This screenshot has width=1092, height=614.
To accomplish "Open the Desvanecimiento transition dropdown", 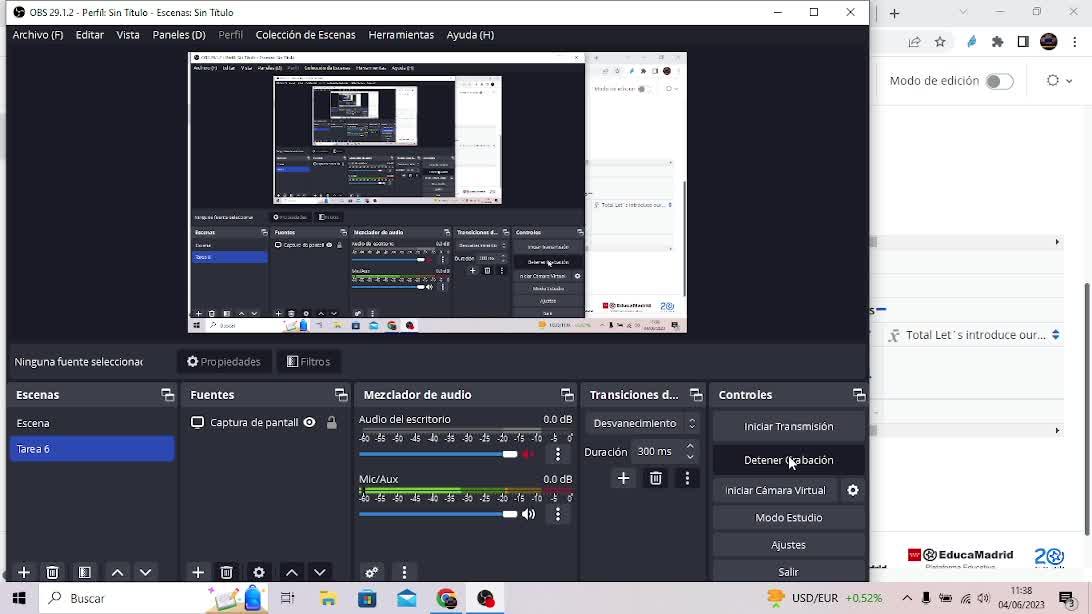I will [x=643, y=423].
